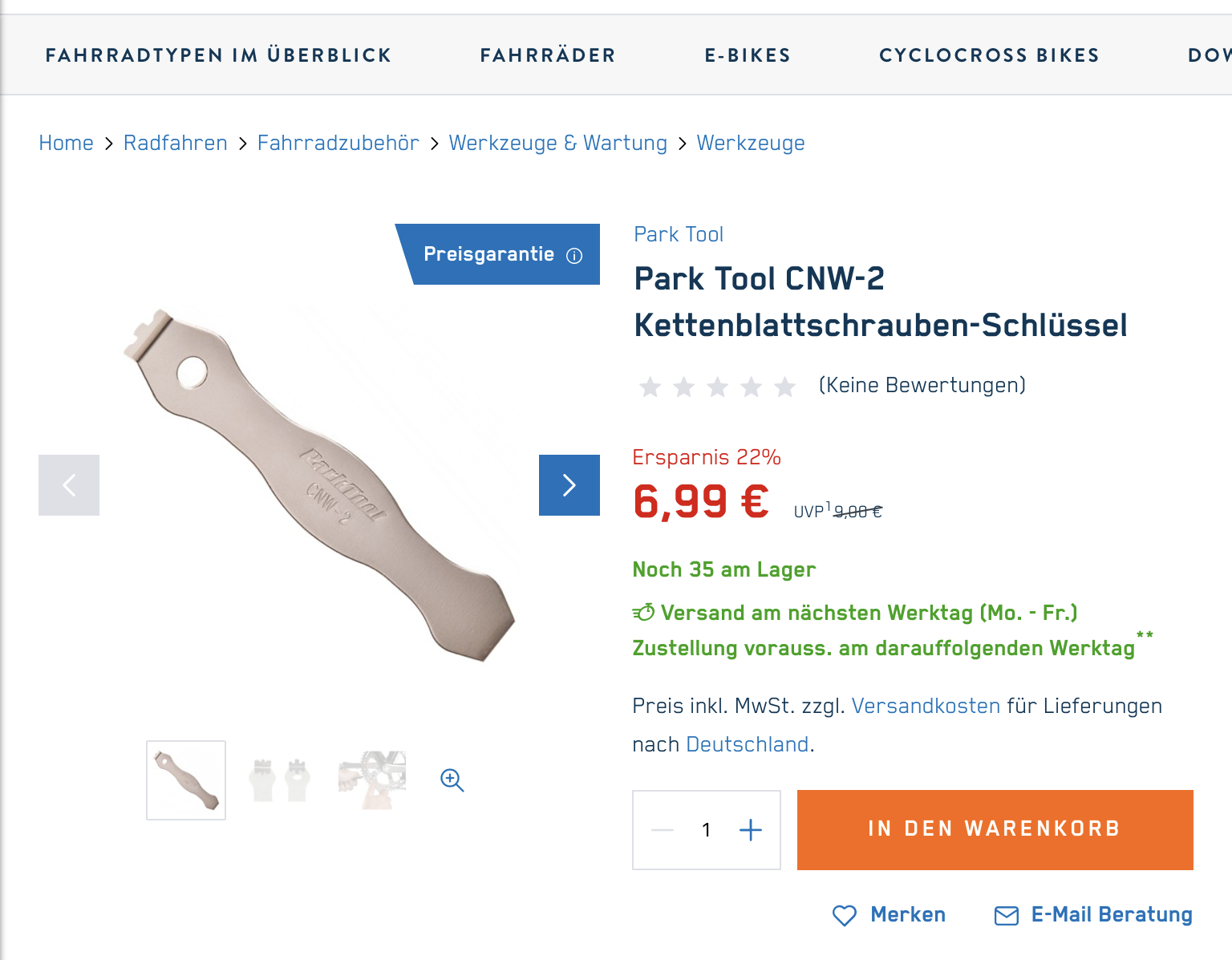
Task: Click the Deutschland delivery country link
Action: tap(747, 744)
